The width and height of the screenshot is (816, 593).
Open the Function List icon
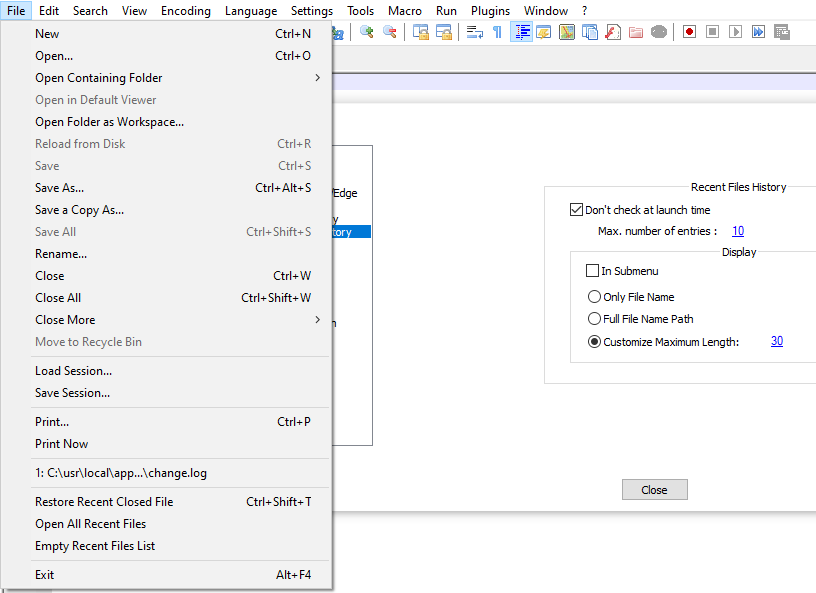(x=613, y=32)
